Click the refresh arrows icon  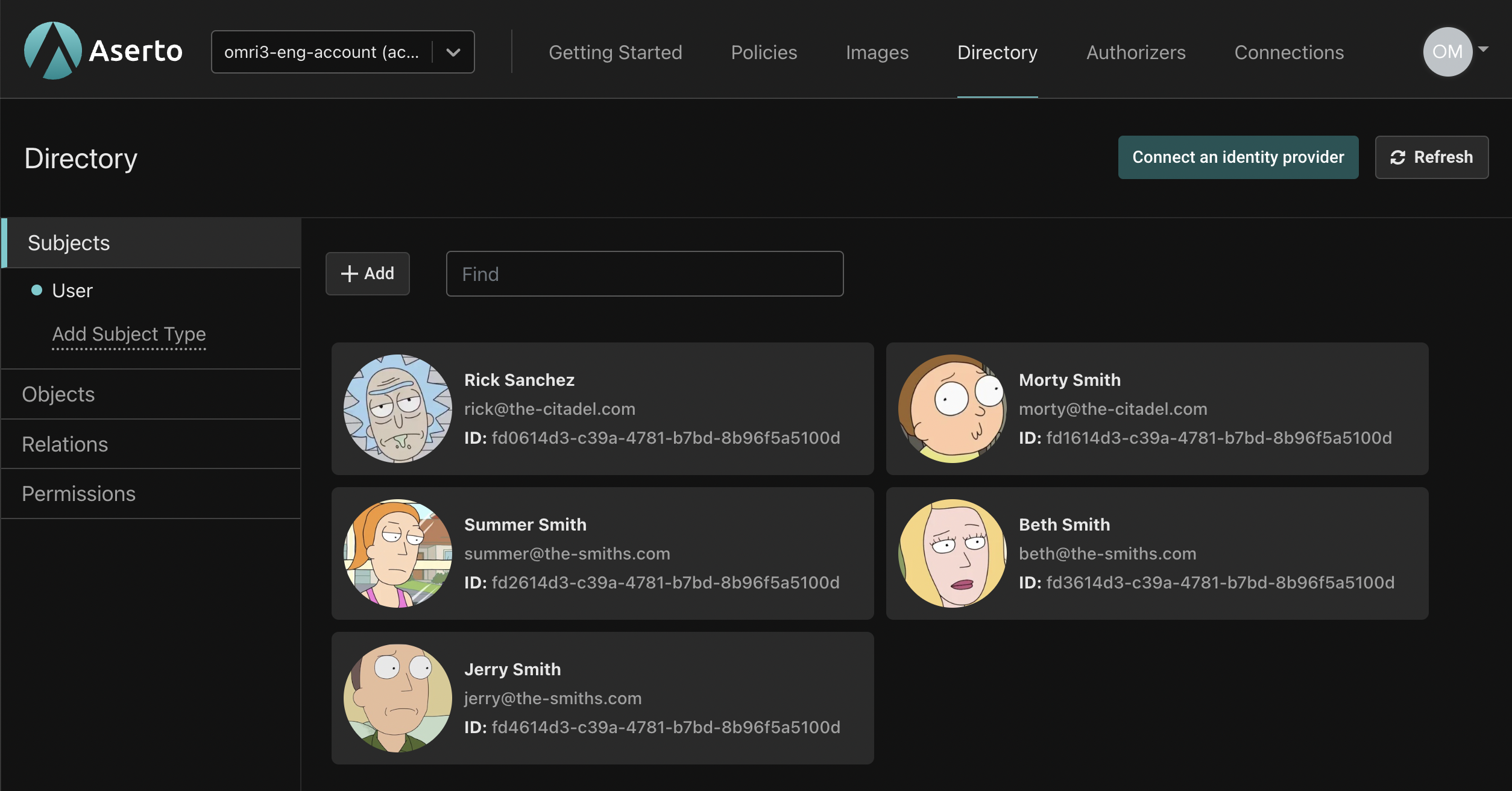[1397, 157]
